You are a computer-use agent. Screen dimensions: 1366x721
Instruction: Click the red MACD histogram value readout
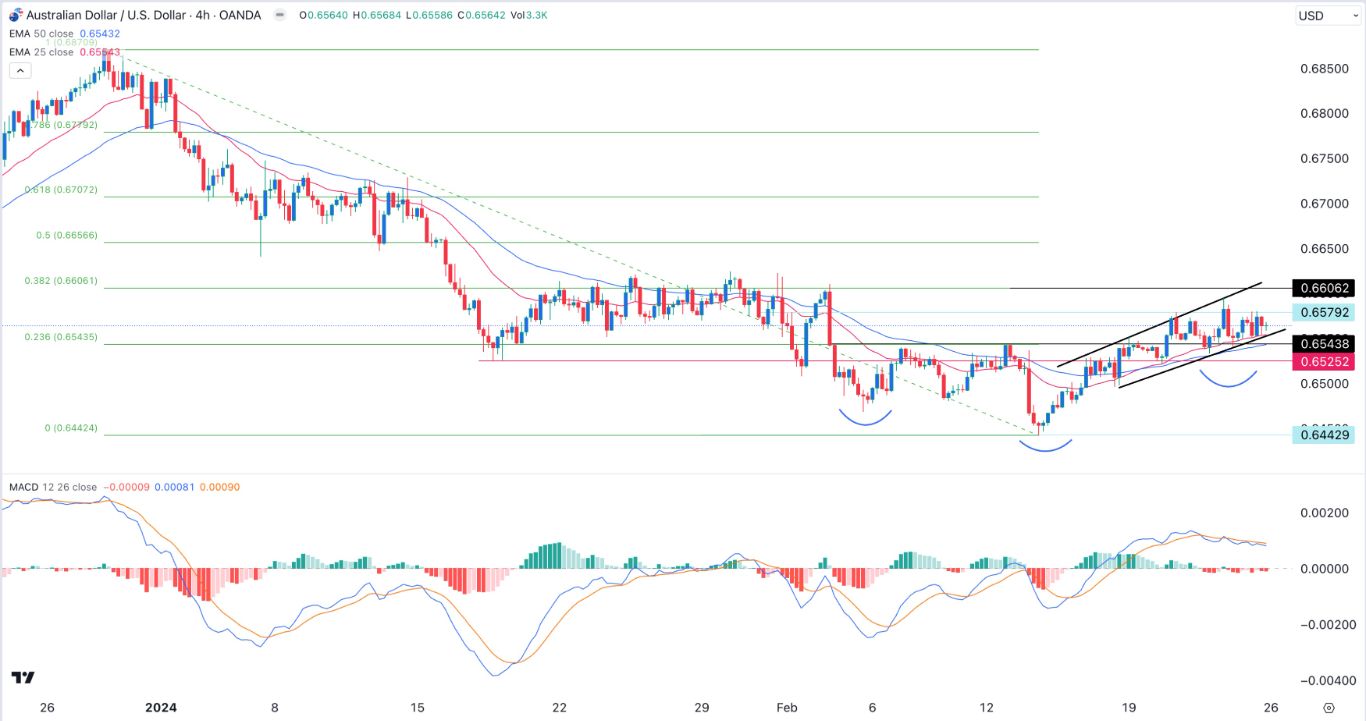(x=126, y=487)
